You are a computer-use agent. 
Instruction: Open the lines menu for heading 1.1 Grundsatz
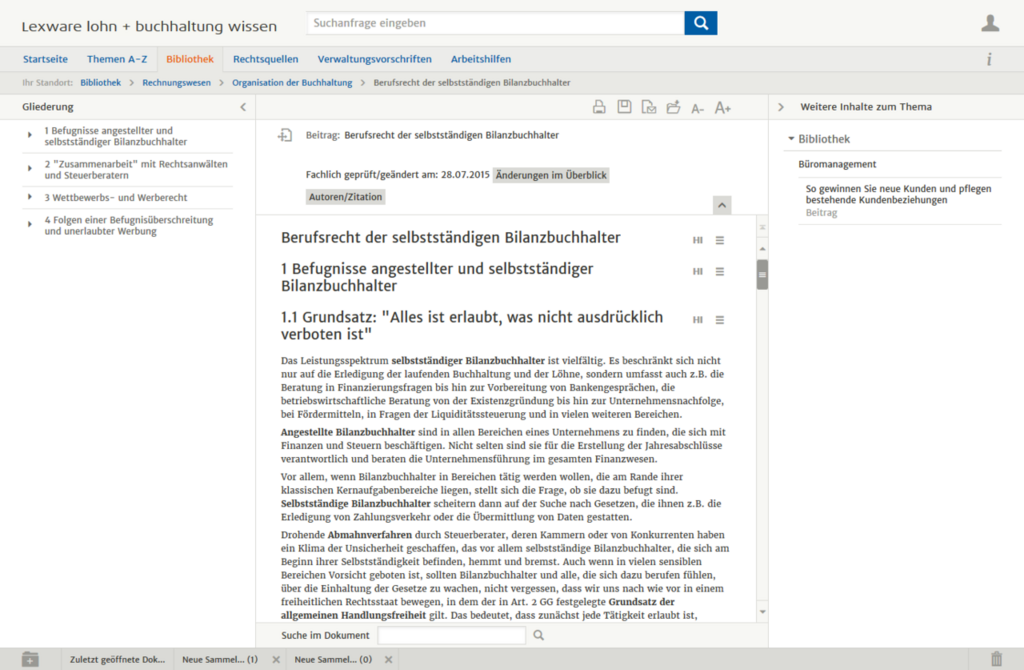coord(720,320)
